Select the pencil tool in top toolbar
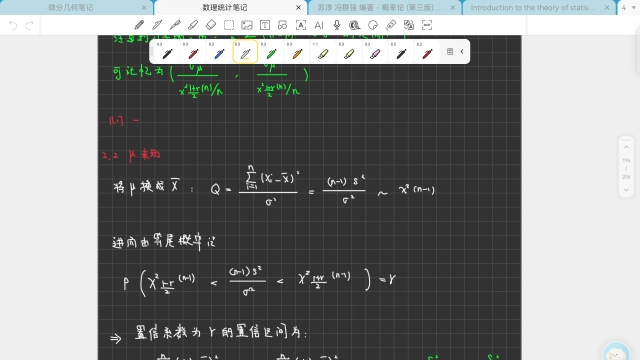Image resolution: width=640 pixels, height=360 pixels. [139, 25]
